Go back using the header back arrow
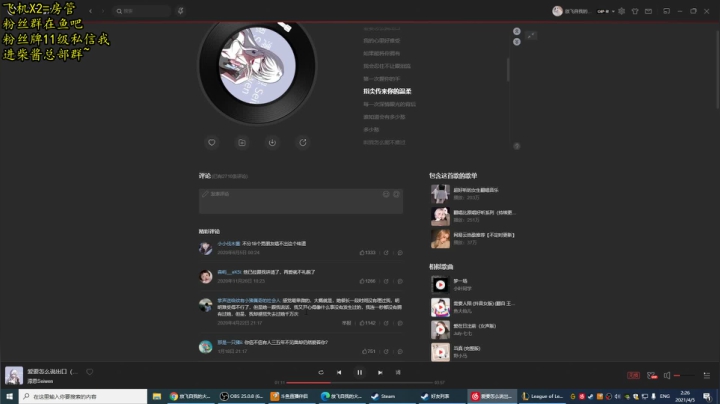 pos(90,11)
